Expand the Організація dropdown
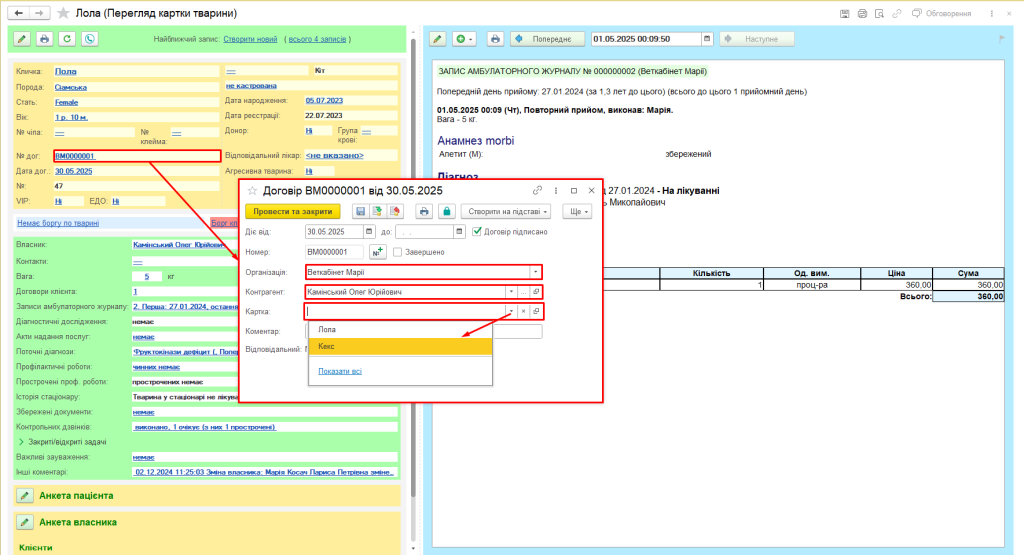Viewport: 1024px width, 555px height. [536, 272]
